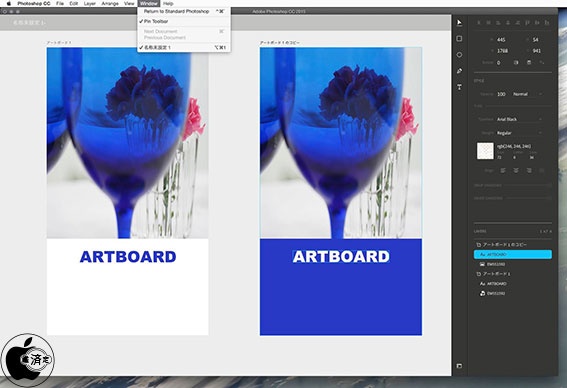
Task: Click the last align icon in top row
Action: tap(547, 23)
